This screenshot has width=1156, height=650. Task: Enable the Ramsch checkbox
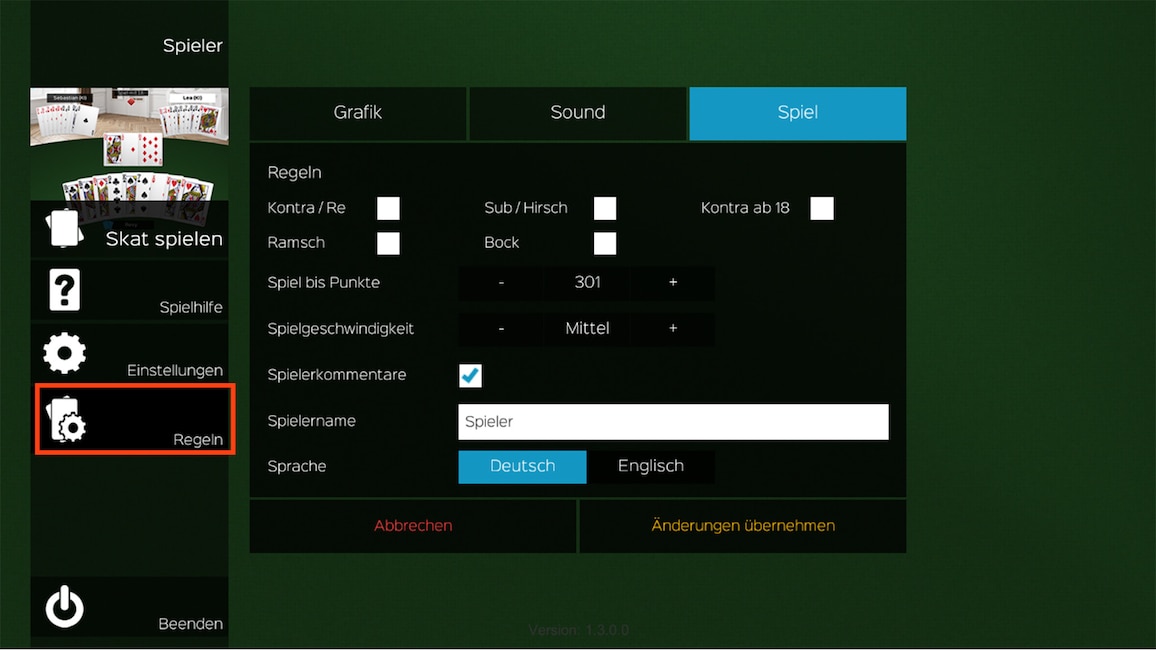pyautogui.click(x=389, y=243)
